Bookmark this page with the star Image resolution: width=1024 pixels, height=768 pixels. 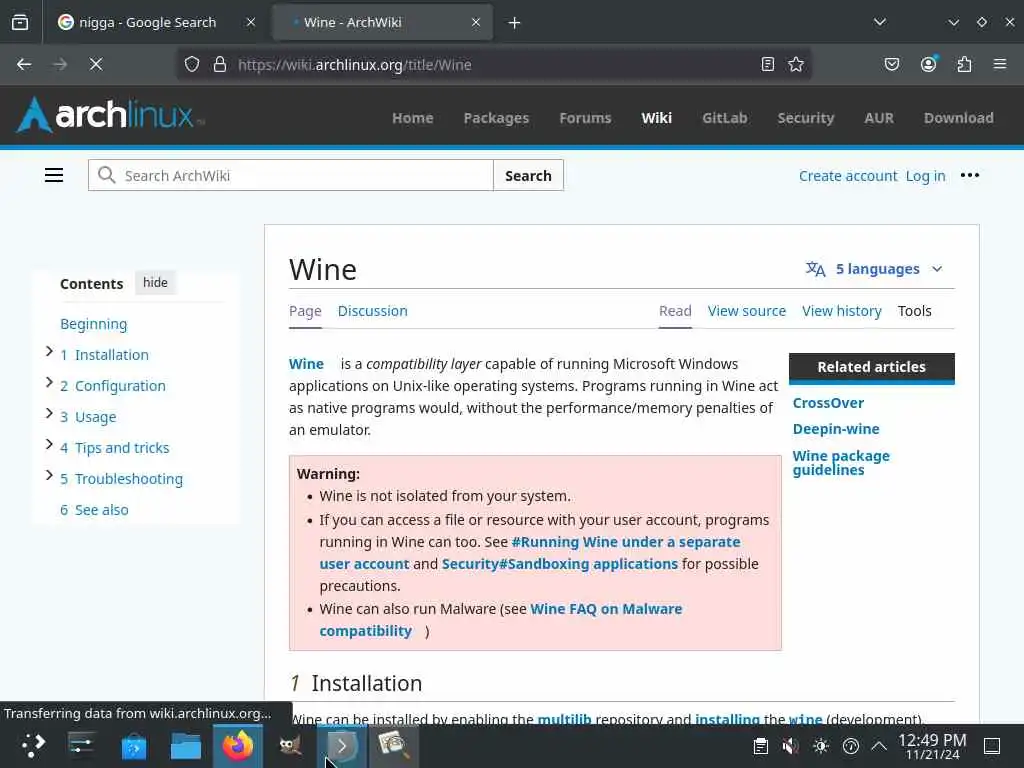click(796, 64)
